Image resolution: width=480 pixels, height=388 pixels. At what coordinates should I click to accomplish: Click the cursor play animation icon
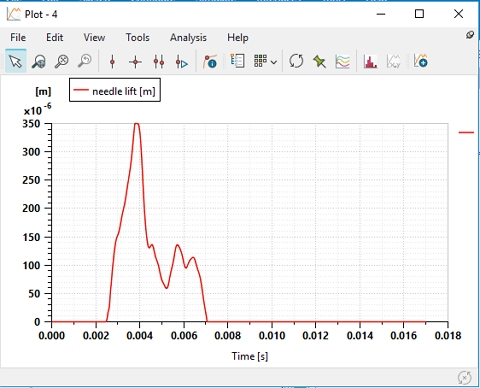coord(182,62)
